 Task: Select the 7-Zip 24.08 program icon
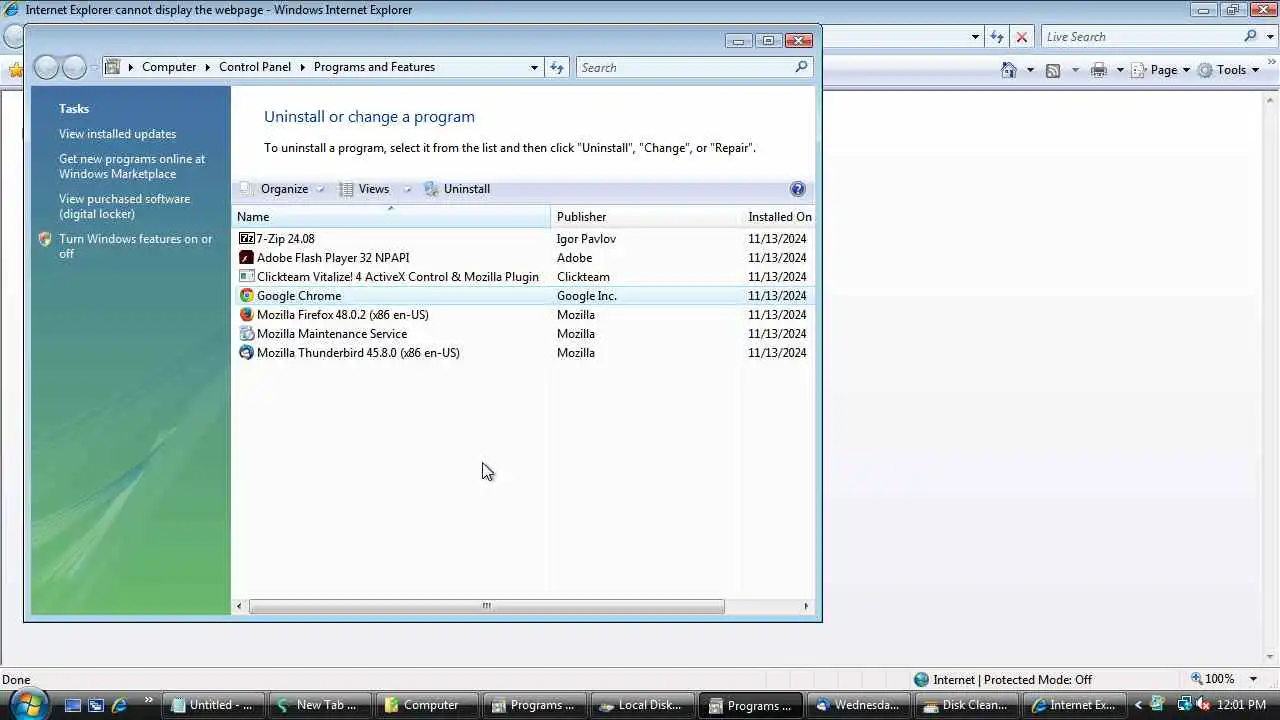coord(247,239)
